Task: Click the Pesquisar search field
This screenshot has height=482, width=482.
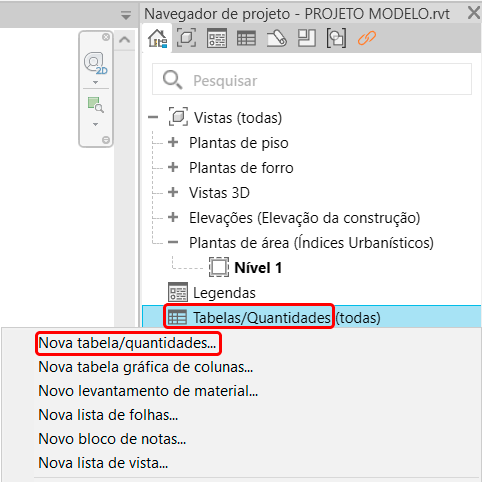Action: [312, 79]
